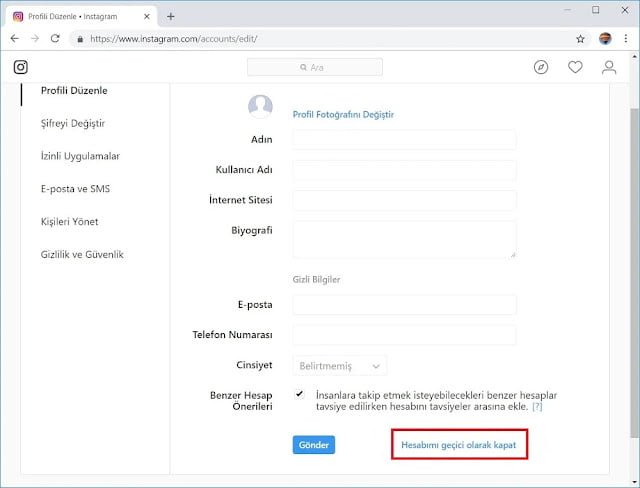Open Gizlilik ve Güvenlik settings
This screenshot has height=488, width=640.
[82, 254]
